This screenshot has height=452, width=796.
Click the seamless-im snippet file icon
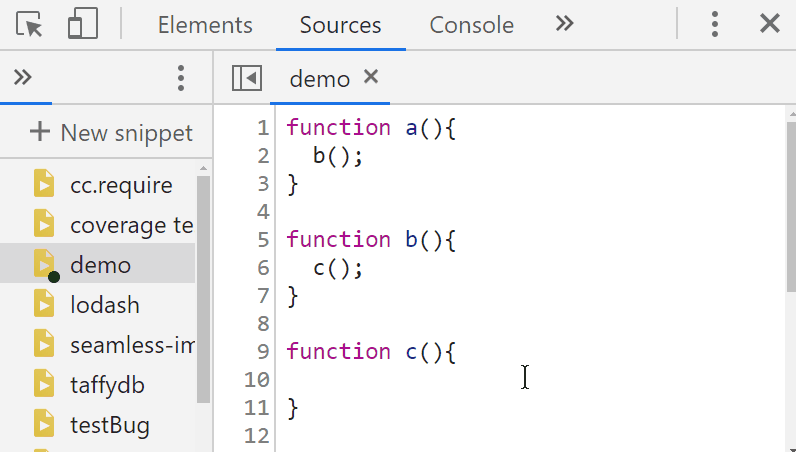pos(44,344)
